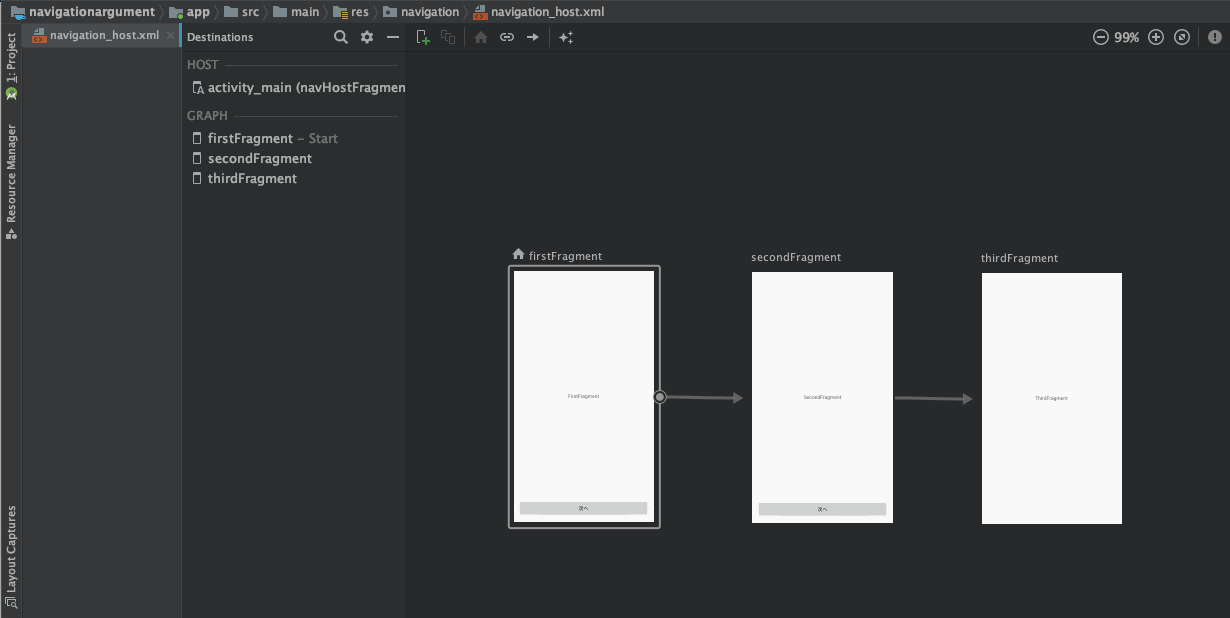Select the action arrow from secondFragment to thirdFragment

pos(933,399)
